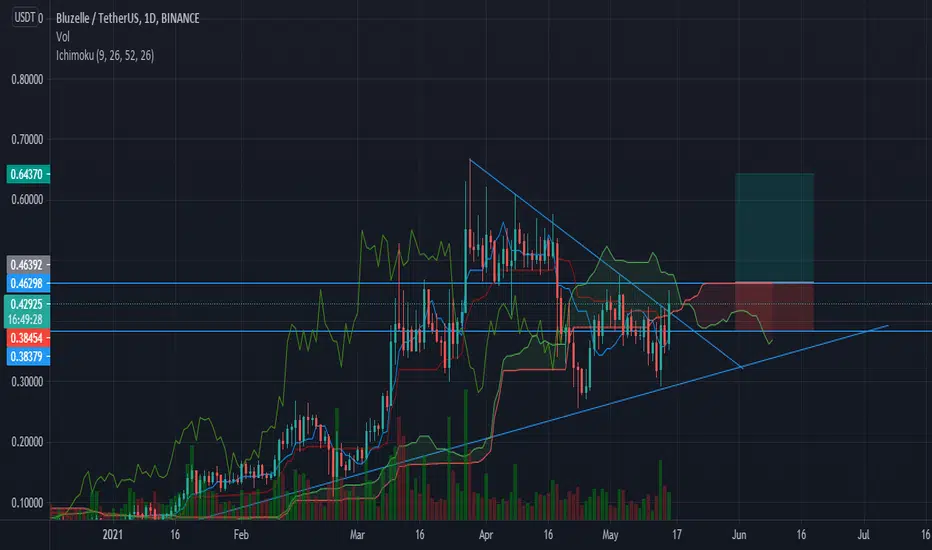Click the 2021 time axis label

112,535
